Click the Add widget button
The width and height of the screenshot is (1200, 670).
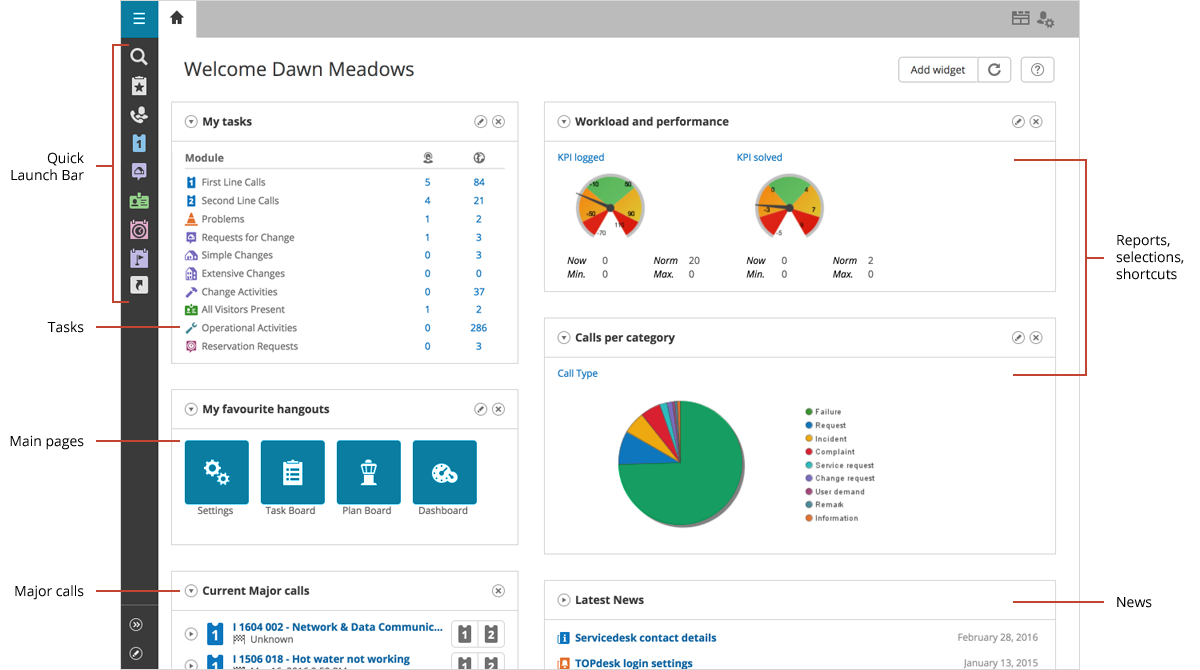(x=937, y=69)
